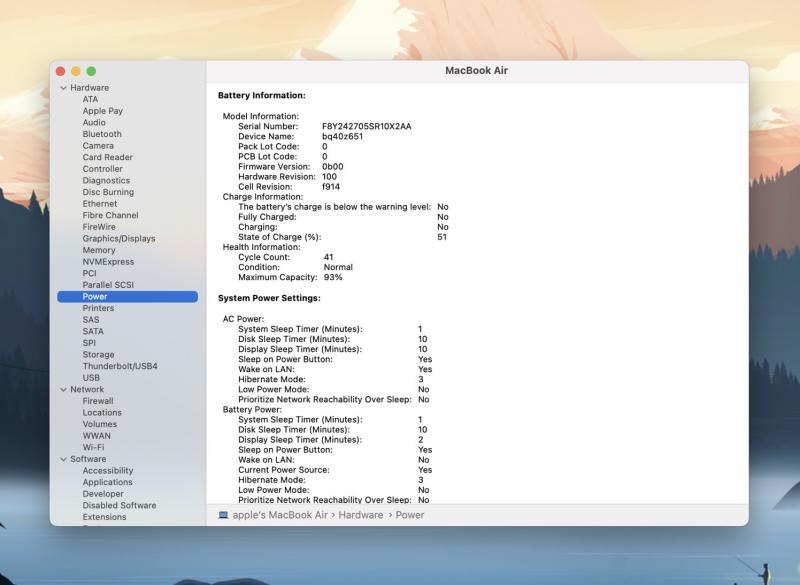This screenshot has height=585, width=800.
Task: Select PCI in the sidebar
Action: tap(89, 273)
